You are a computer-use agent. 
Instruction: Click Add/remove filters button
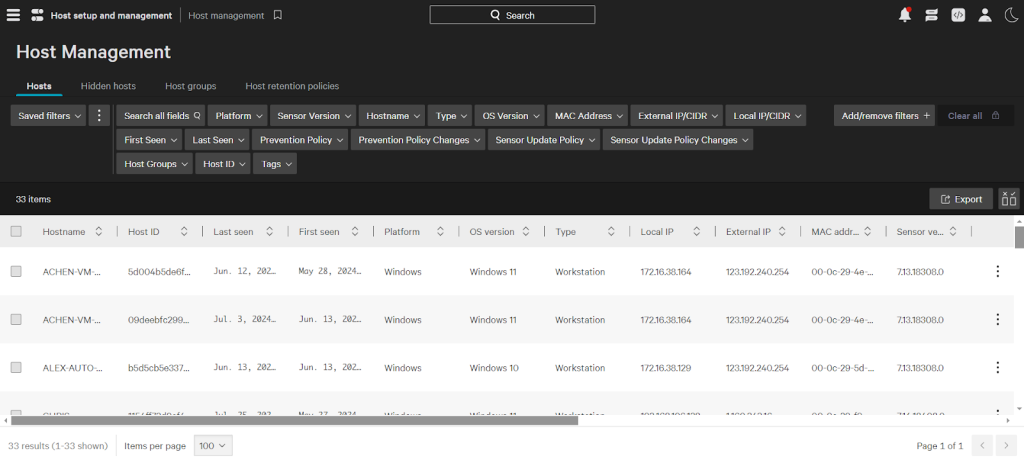[x=884, y=116]
